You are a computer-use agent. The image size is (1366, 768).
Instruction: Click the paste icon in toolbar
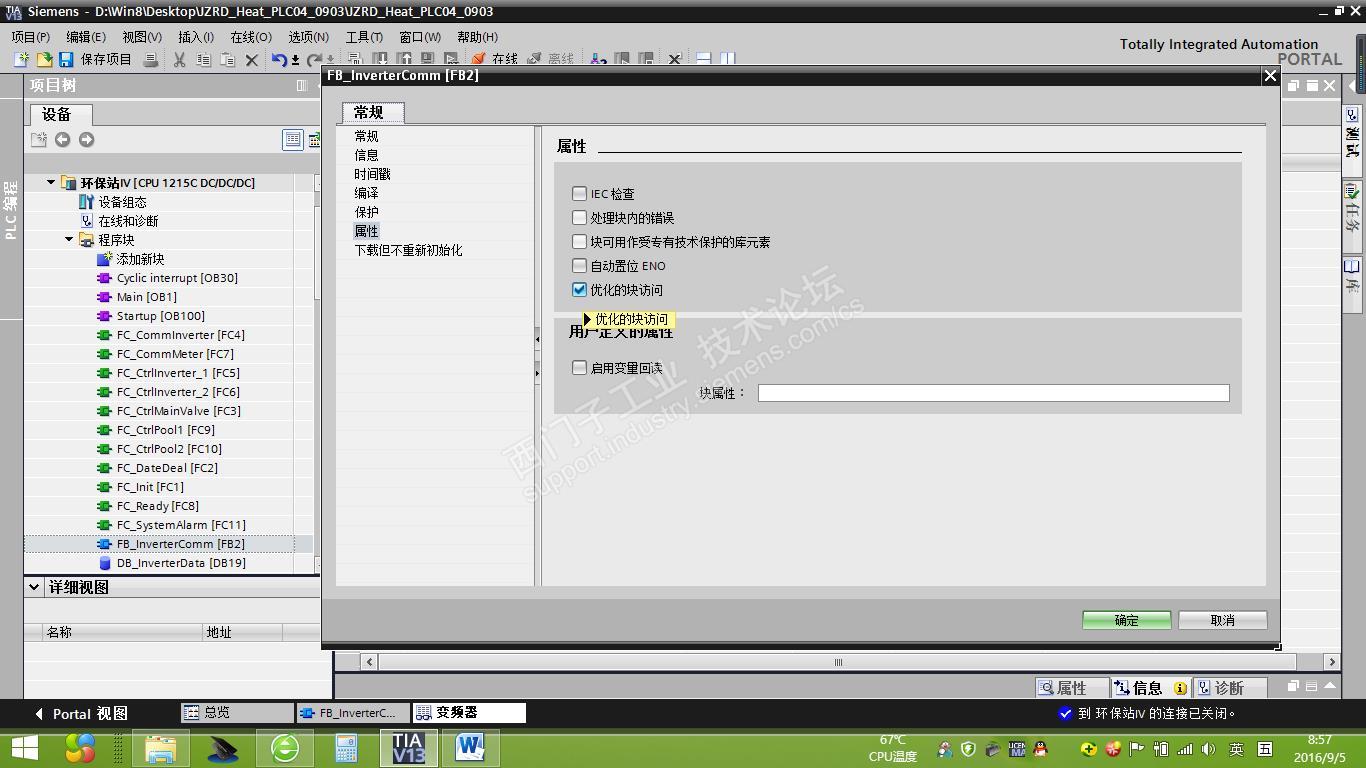coord(228,60)
